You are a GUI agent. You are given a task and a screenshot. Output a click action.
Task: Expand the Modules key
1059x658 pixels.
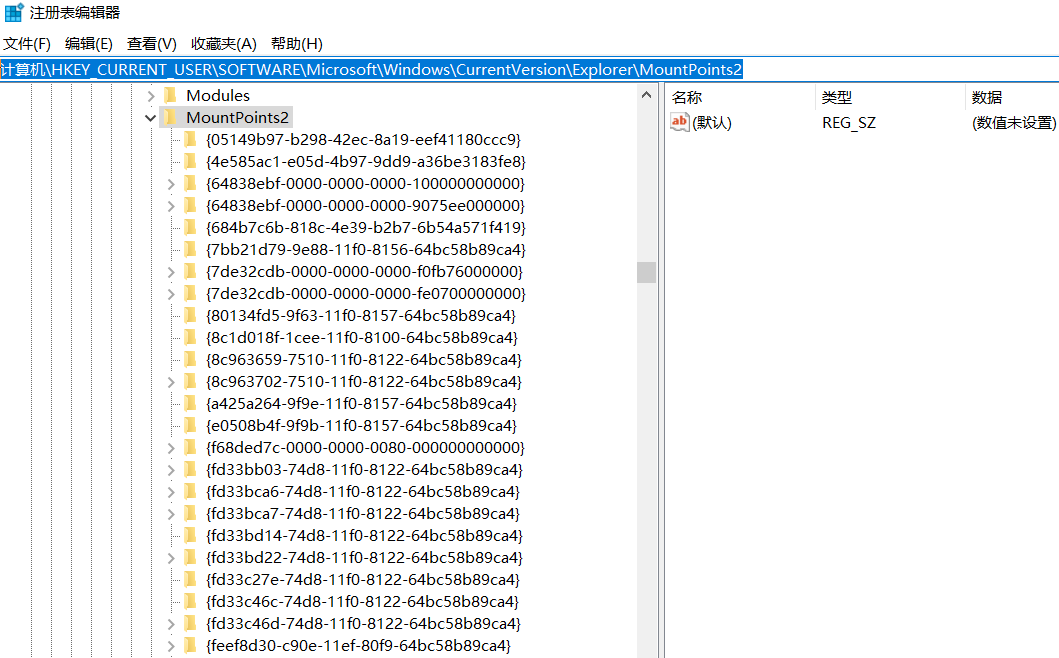pos(151,96)
